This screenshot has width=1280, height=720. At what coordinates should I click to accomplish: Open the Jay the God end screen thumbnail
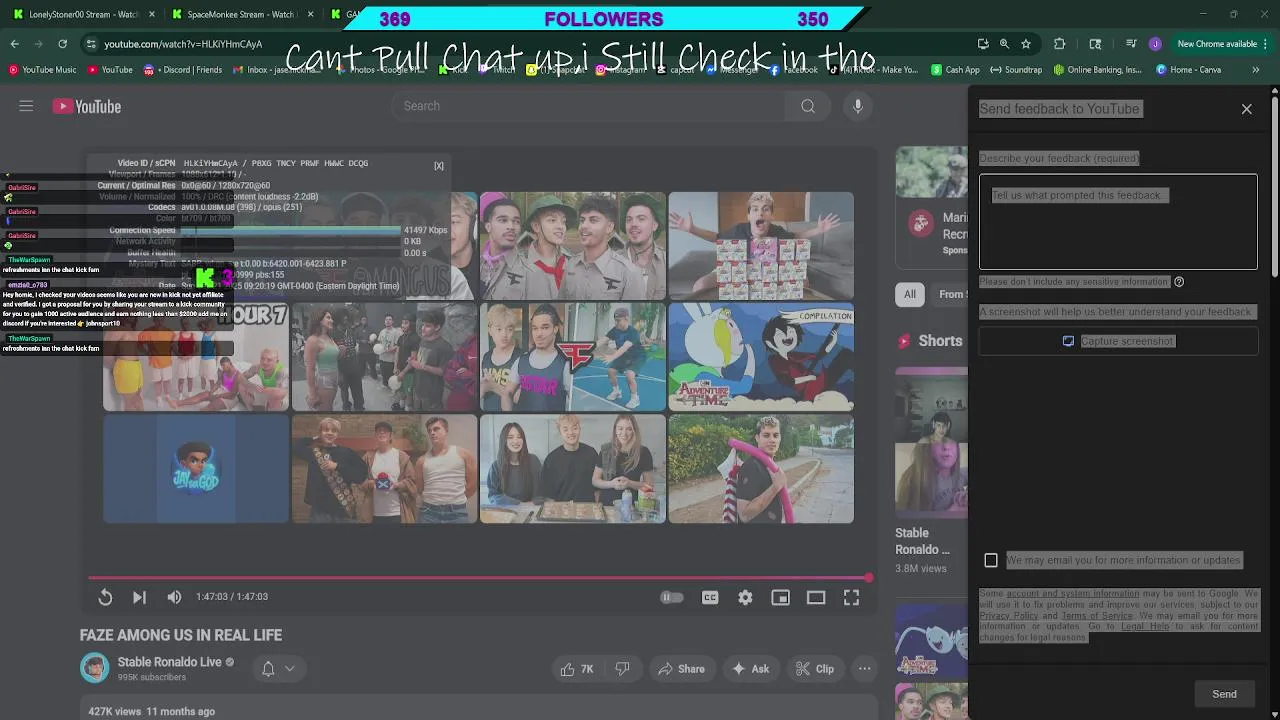pyautogui.click(x=196, y=469)
